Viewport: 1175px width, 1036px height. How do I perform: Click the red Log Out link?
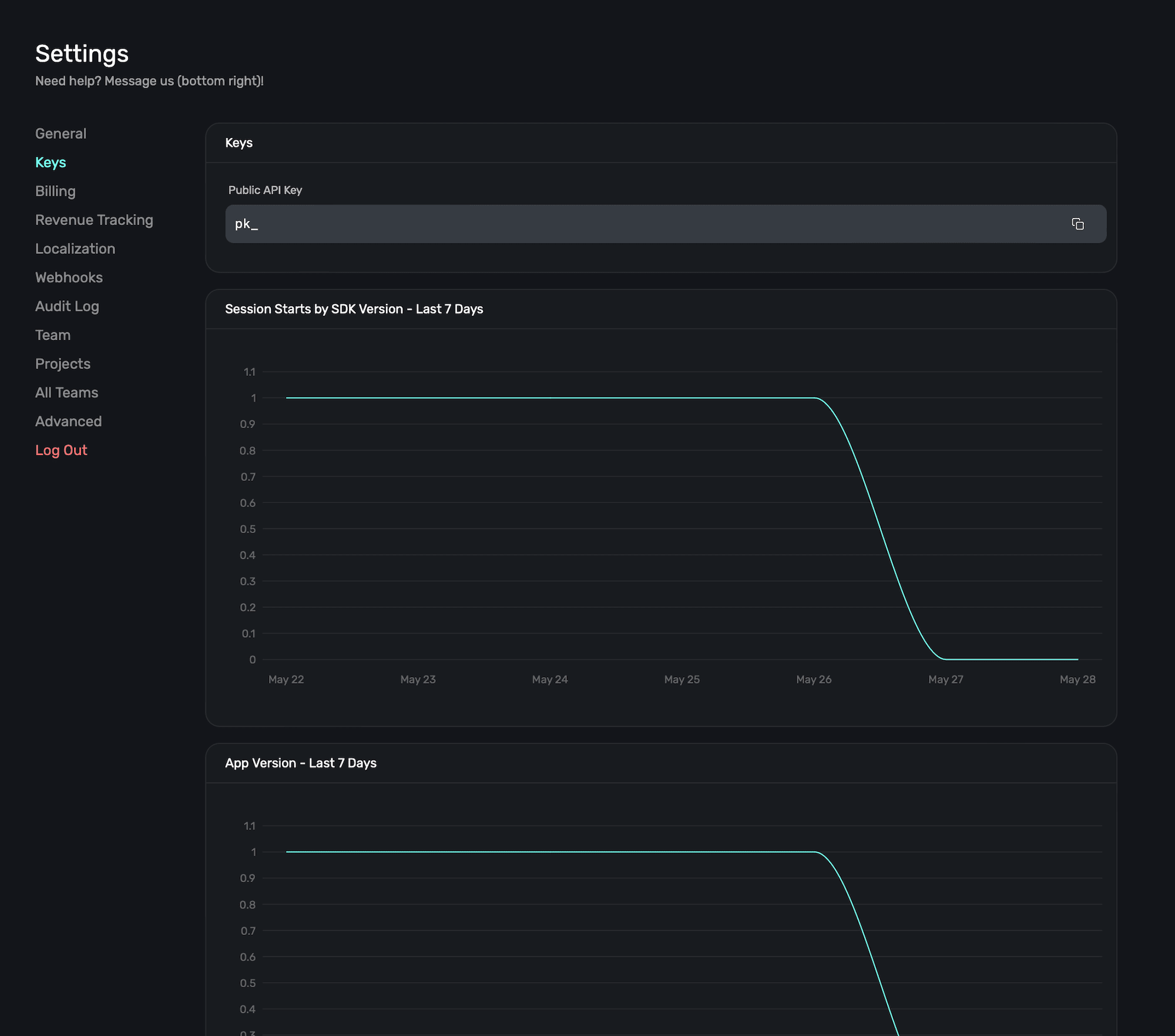coord(61,450)
